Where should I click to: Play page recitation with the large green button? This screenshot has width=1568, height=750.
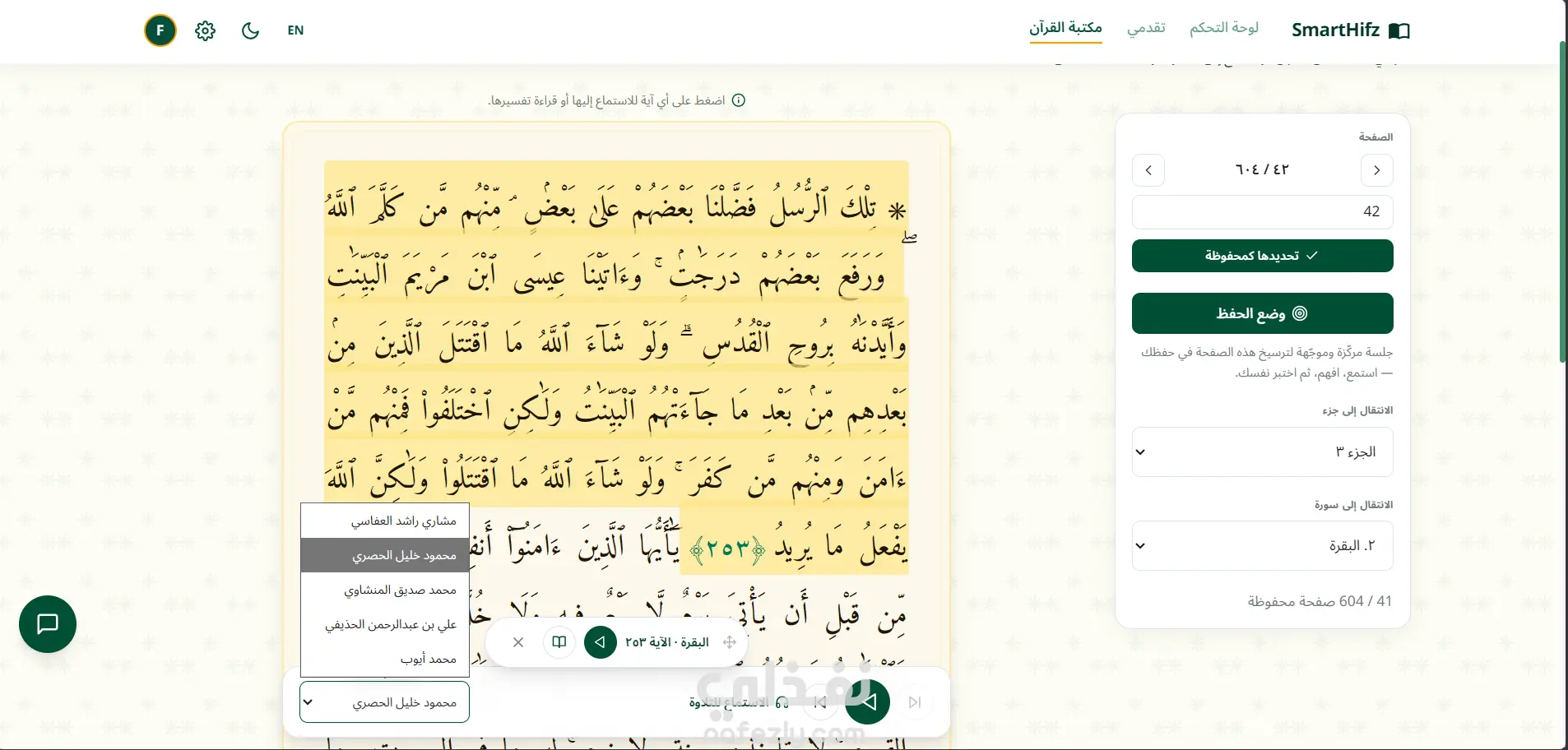pyautogui.click(x=868, y=702)
